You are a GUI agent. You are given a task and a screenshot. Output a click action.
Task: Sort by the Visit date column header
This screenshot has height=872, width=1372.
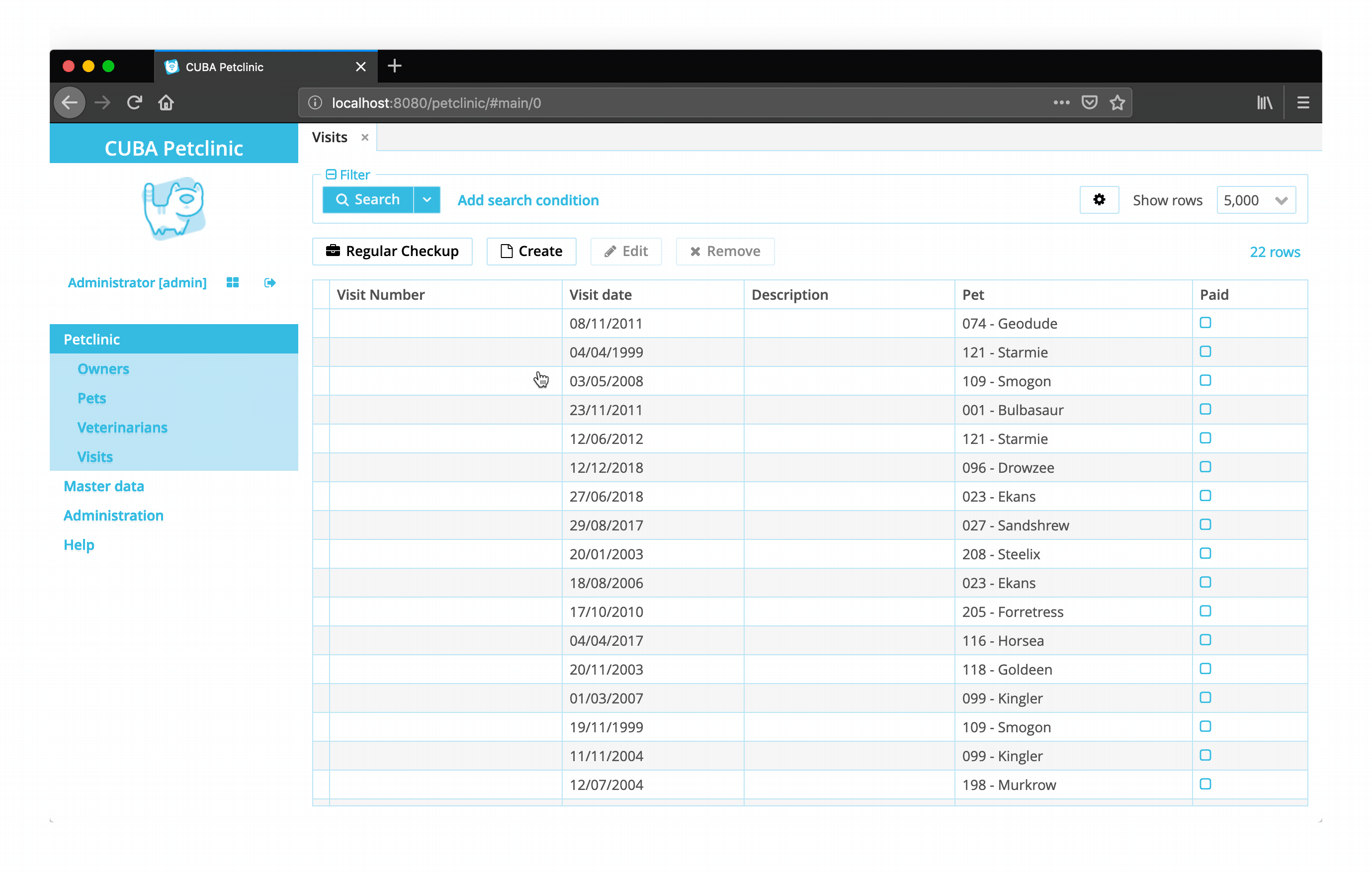(x=600, y=295)
